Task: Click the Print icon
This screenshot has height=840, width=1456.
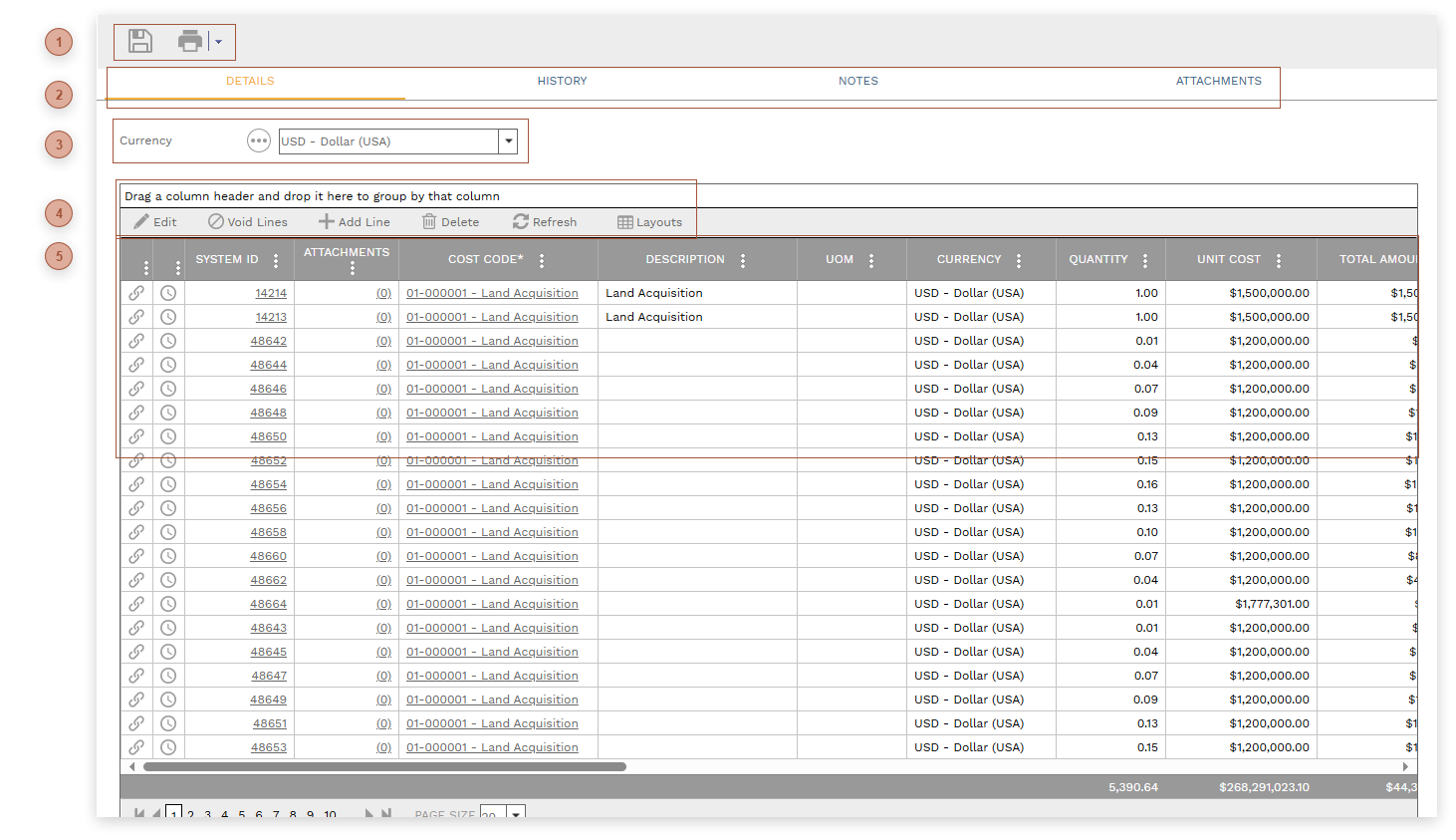Action: click(x=189, y=41)
